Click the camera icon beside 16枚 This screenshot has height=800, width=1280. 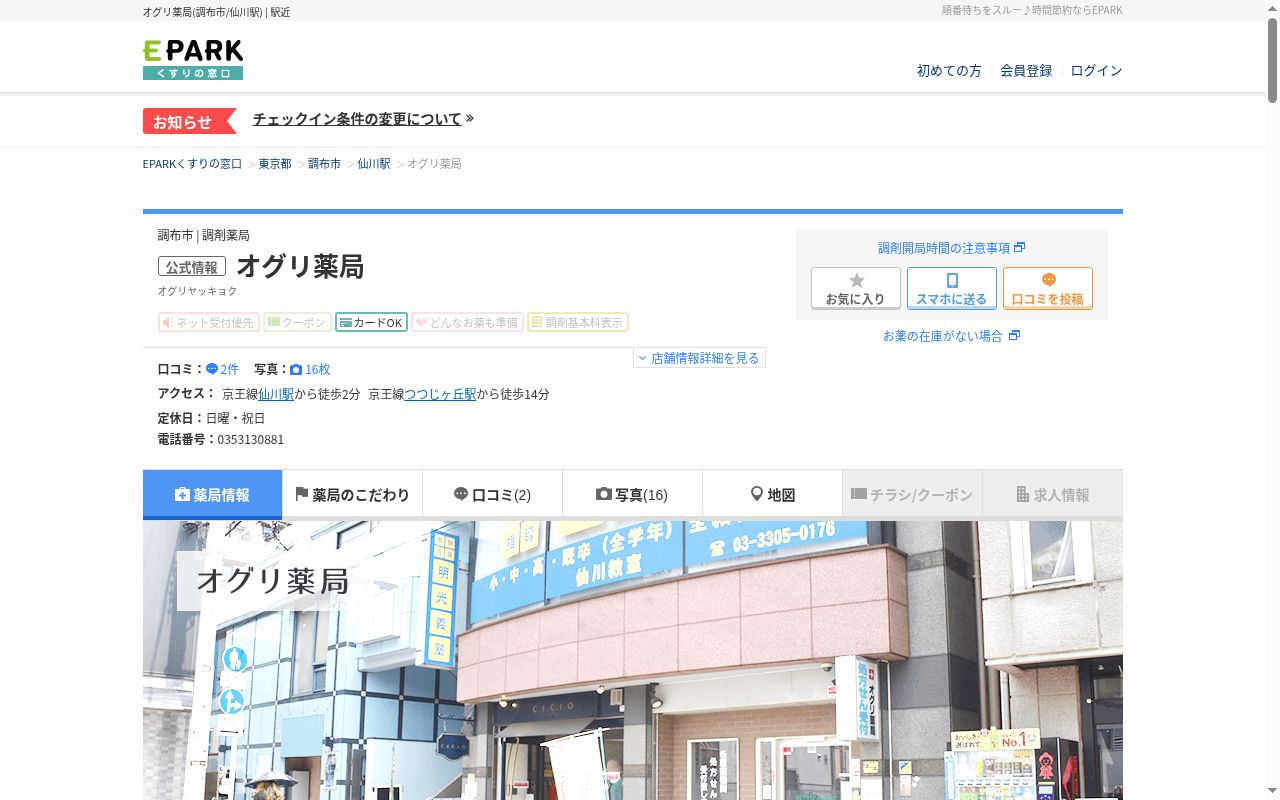tap(296, 369)
